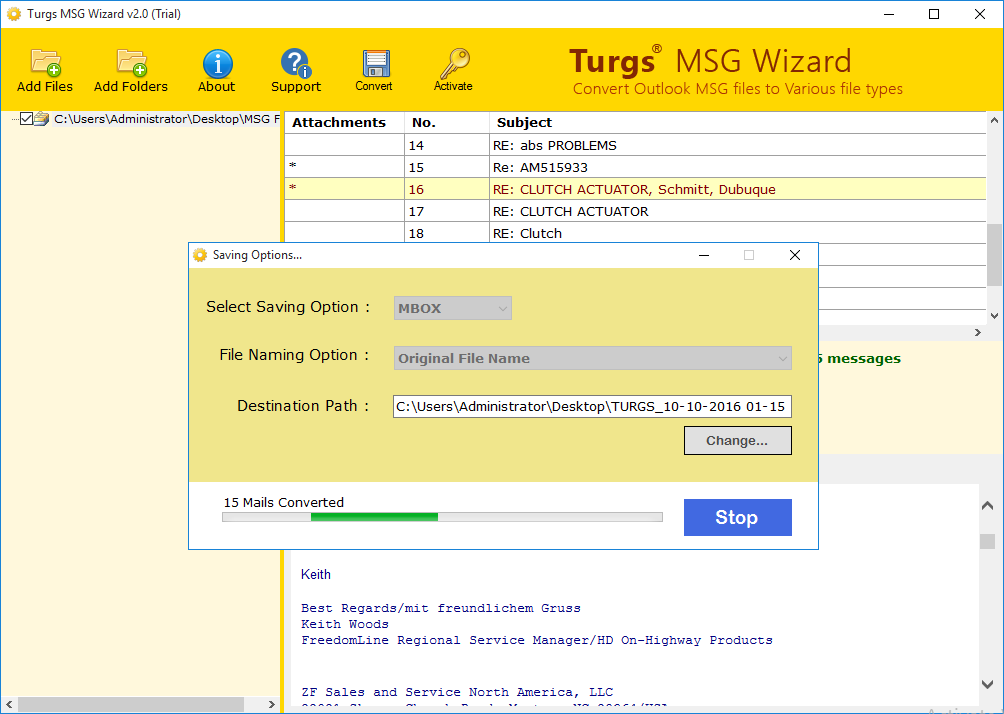Maximize the Turgs MSG Wizard window
The width and height of the screenshot is (1004, 714).
(x=934, y=14)
